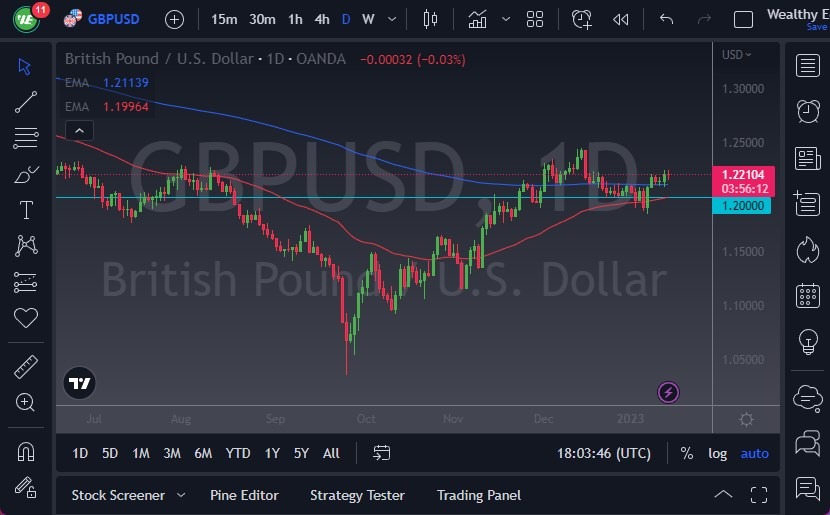Open the USD currency dropdown

point(736,55)
